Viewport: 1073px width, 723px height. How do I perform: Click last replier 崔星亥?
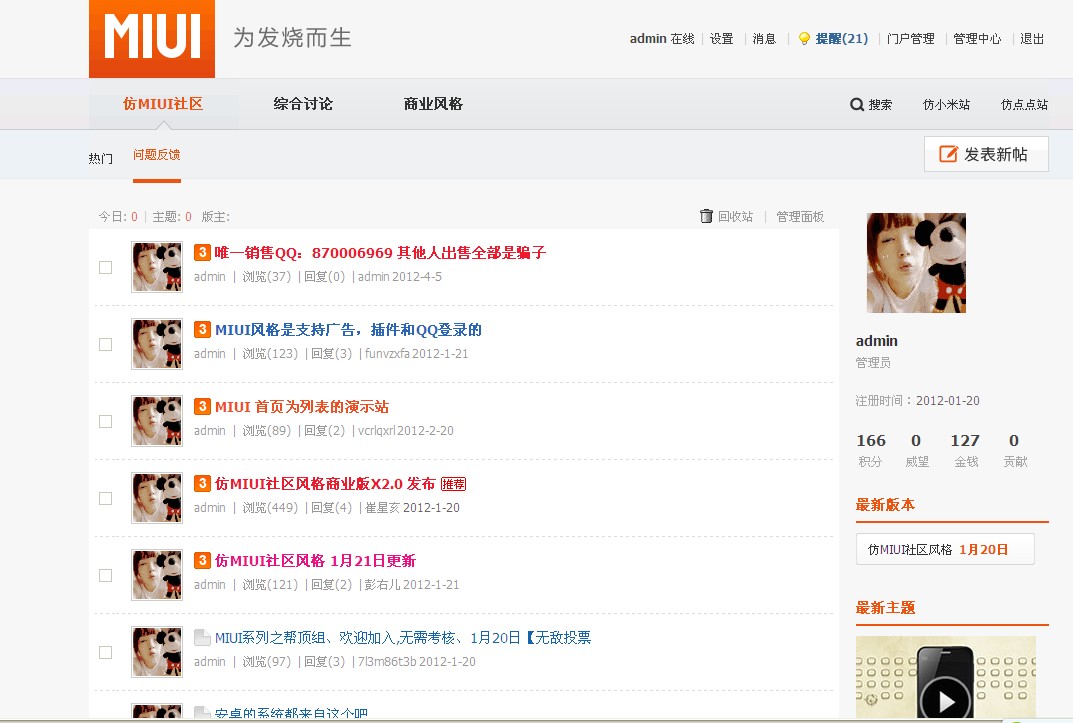pyautogui.click(x=382, y=508)
